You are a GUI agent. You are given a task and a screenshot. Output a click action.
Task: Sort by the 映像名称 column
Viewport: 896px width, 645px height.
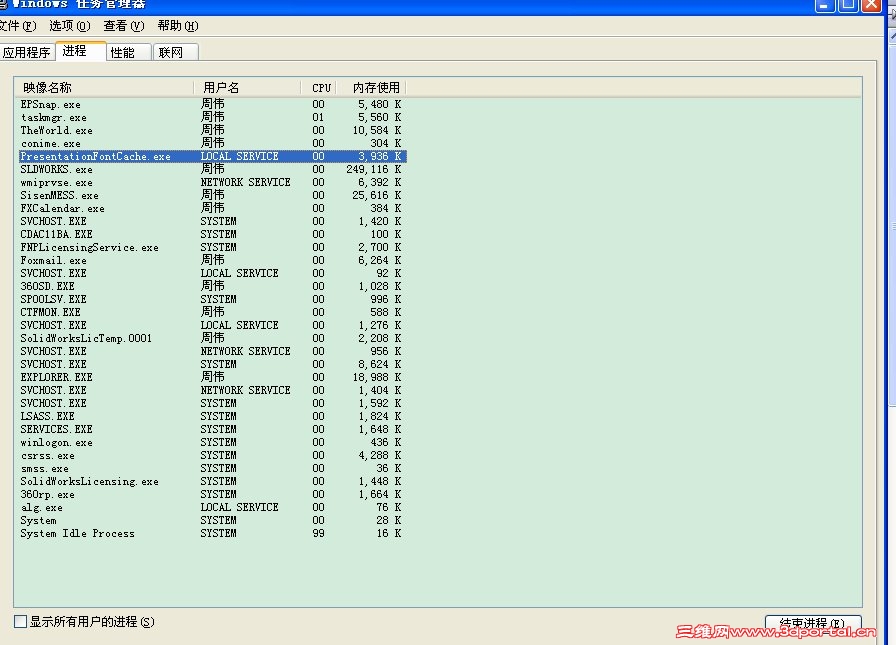(x=45, y=87)
